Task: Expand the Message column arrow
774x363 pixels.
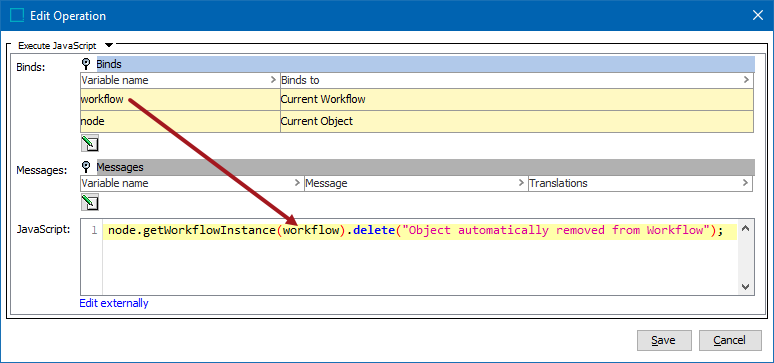Action: point(521,183)
